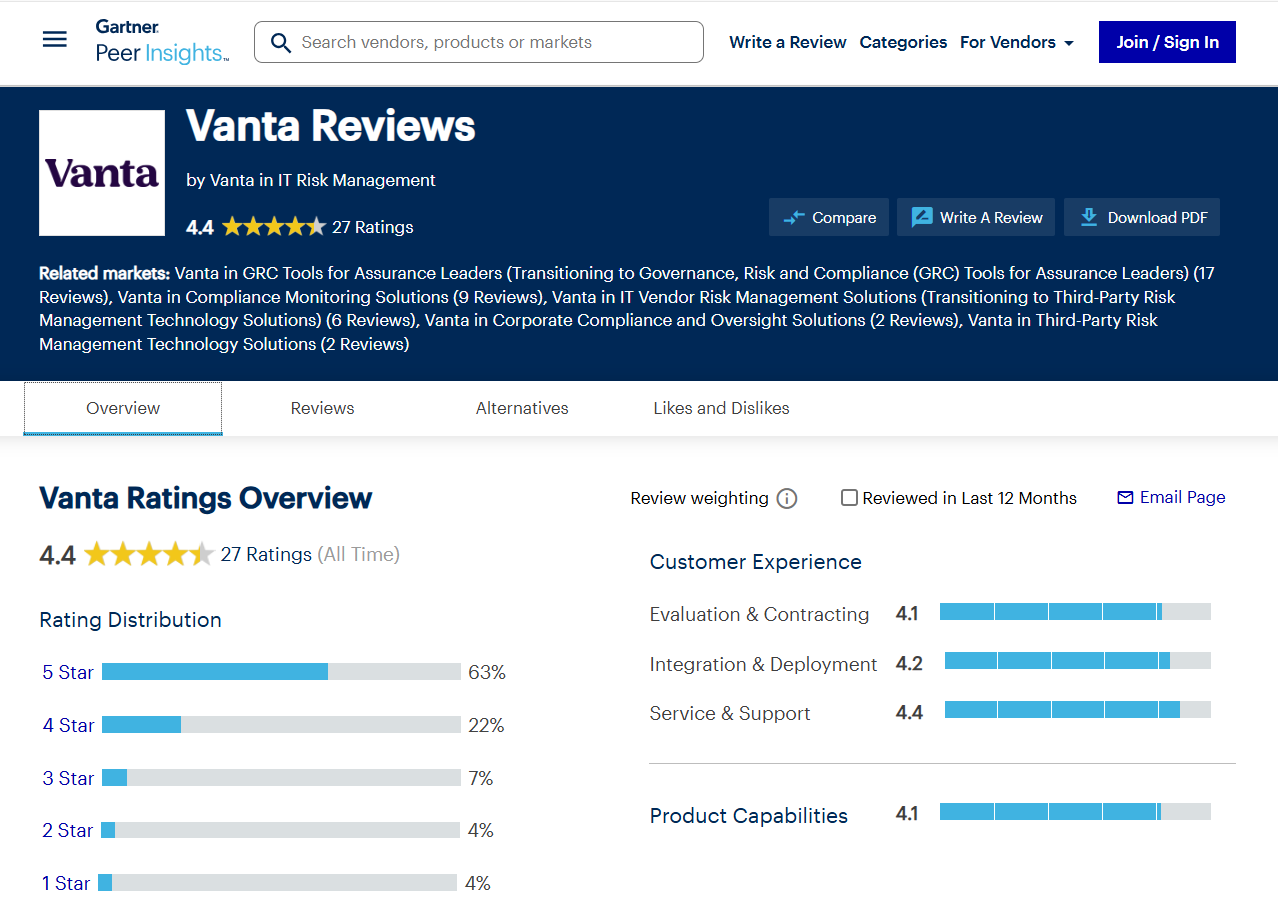Click the Vanta Reviews page title

click(x=330, y=126)
